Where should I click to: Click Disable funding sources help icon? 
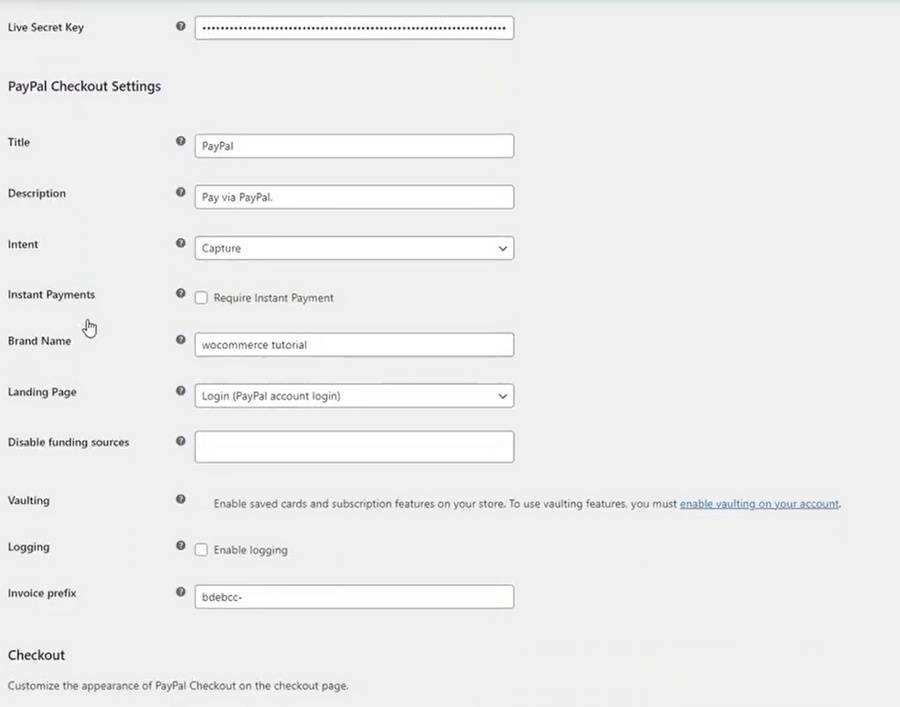click(x=181, y=441)
